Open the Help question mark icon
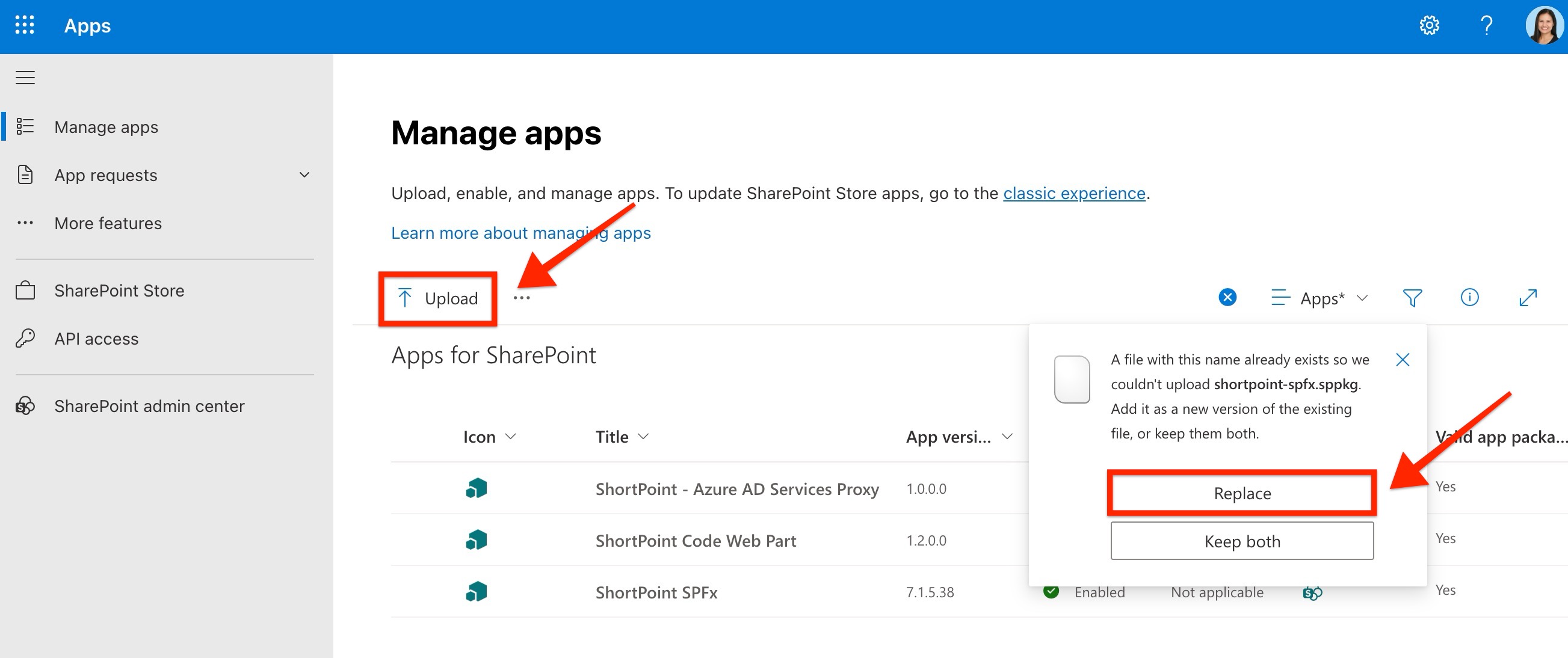This screenshot has height=658, width=1568. tap(1486, 25)
